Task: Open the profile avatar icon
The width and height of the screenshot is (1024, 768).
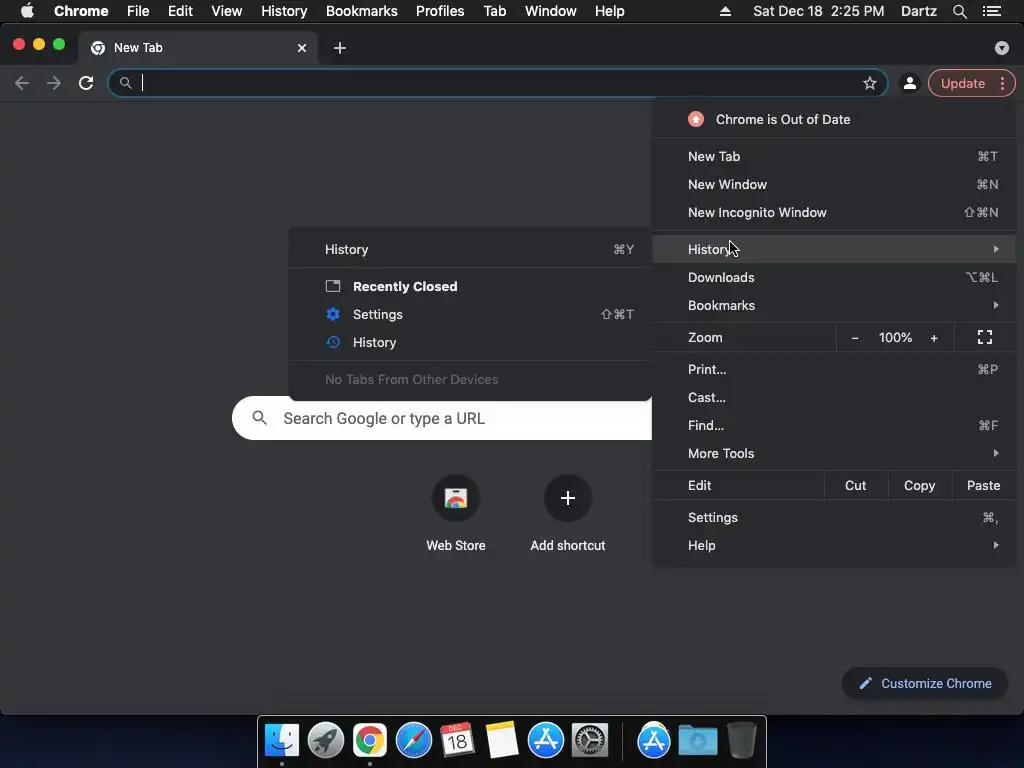Action: pyautogui.click(x=910, y=83)
